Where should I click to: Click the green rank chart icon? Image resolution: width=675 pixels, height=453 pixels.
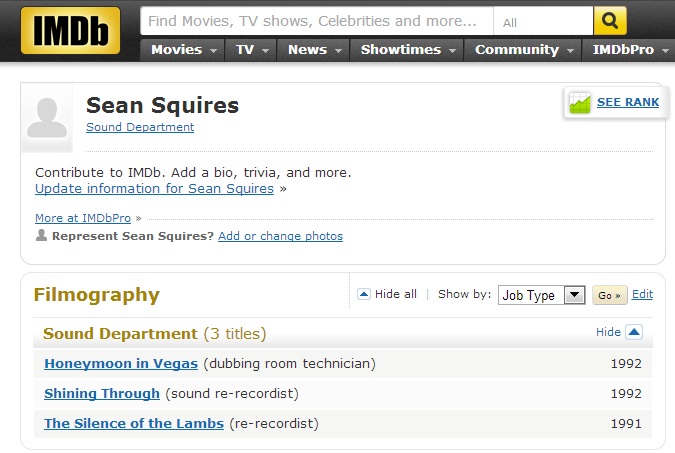click(579, 102)
